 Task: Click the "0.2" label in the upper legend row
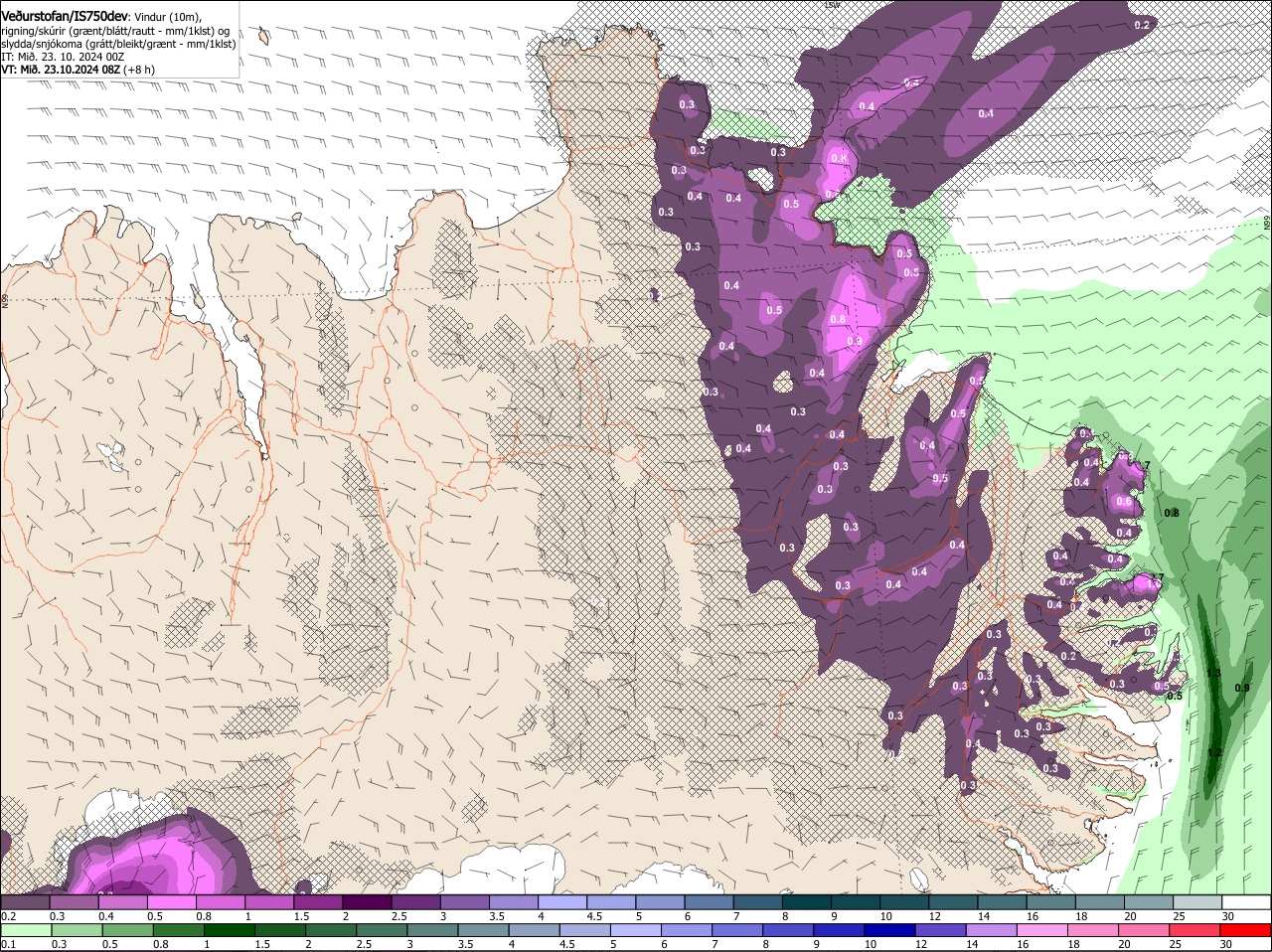tap(9, 916)
